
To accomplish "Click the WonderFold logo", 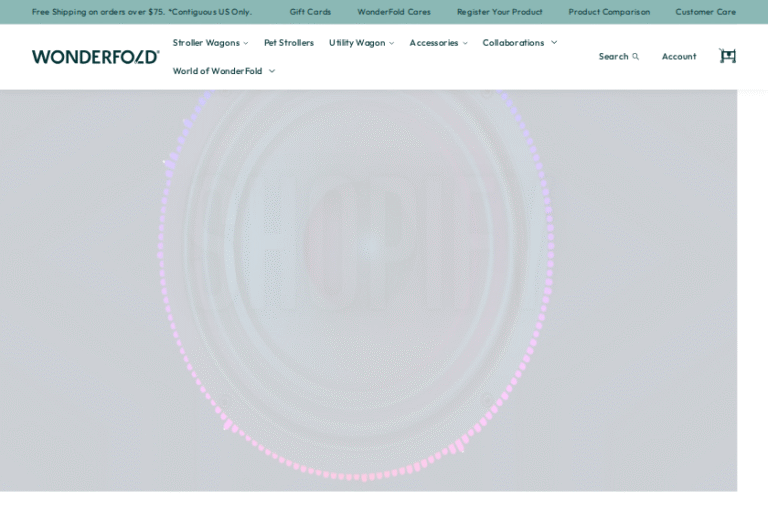I will pyautogui.click(x=95, y=57).
